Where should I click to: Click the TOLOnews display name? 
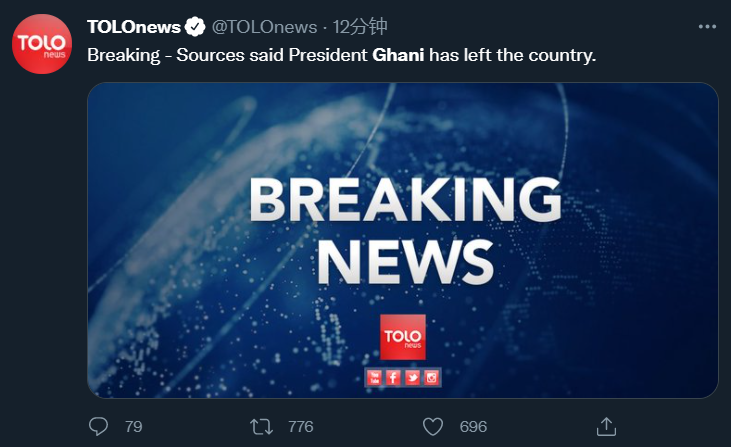pyautogui.click(x=133, y=26)
